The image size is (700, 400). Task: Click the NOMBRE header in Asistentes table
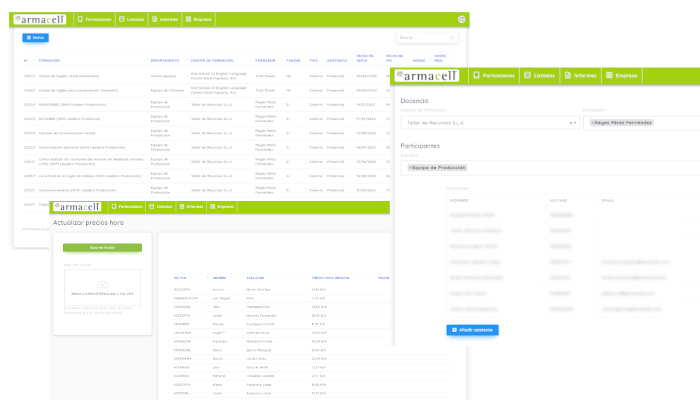tap(459, 200)
